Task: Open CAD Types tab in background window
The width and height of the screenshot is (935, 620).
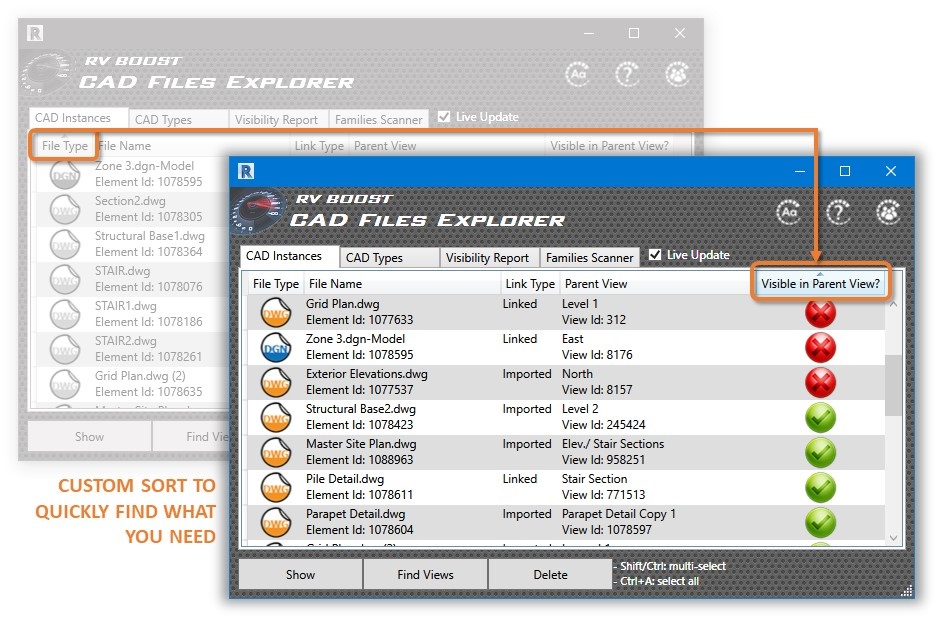Action: (179, 120)
